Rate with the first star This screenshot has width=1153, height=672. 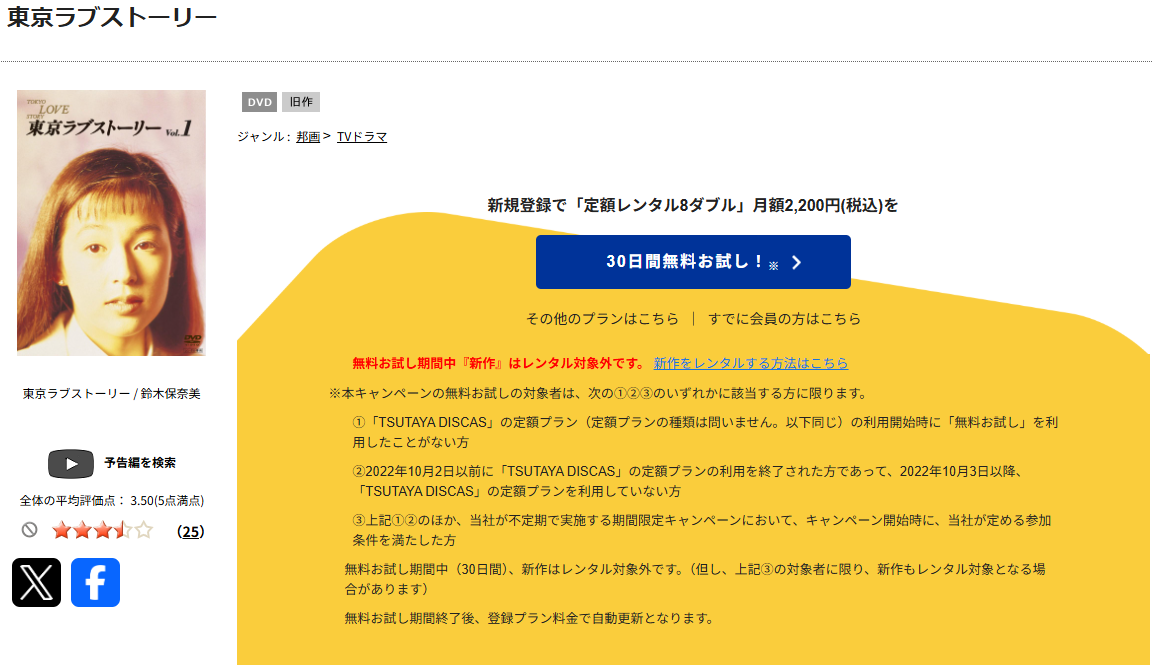point(62,530)
